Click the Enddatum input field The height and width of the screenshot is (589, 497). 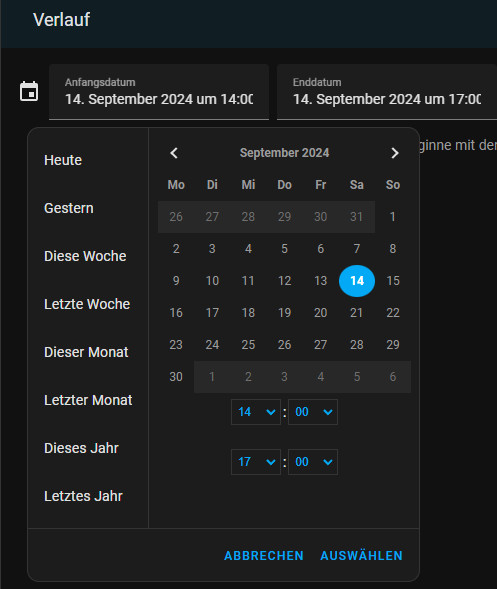click(x=387, y=92)
